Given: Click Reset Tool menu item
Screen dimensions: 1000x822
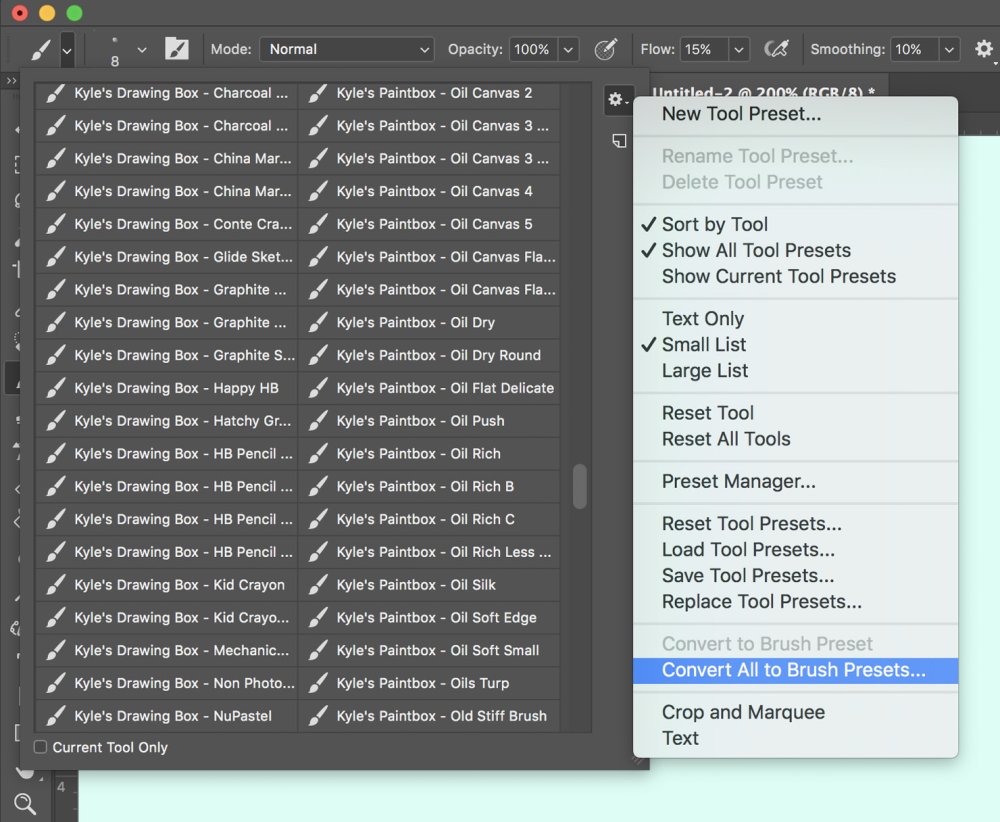Looking at the screenshot, I should point(795,413).
